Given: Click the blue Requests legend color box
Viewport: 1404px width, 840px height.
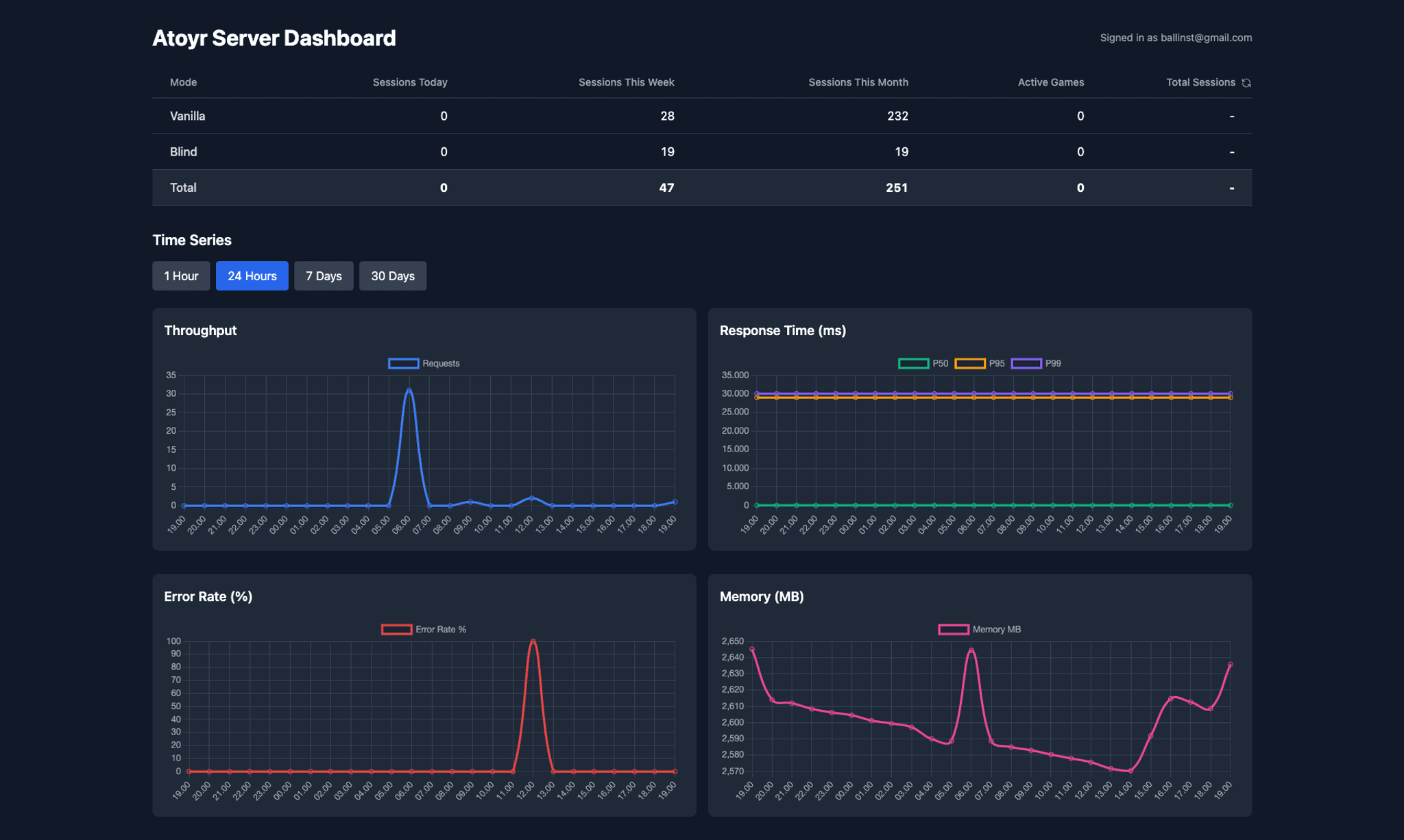Looking at the screenshot, I should pos(404,363).
